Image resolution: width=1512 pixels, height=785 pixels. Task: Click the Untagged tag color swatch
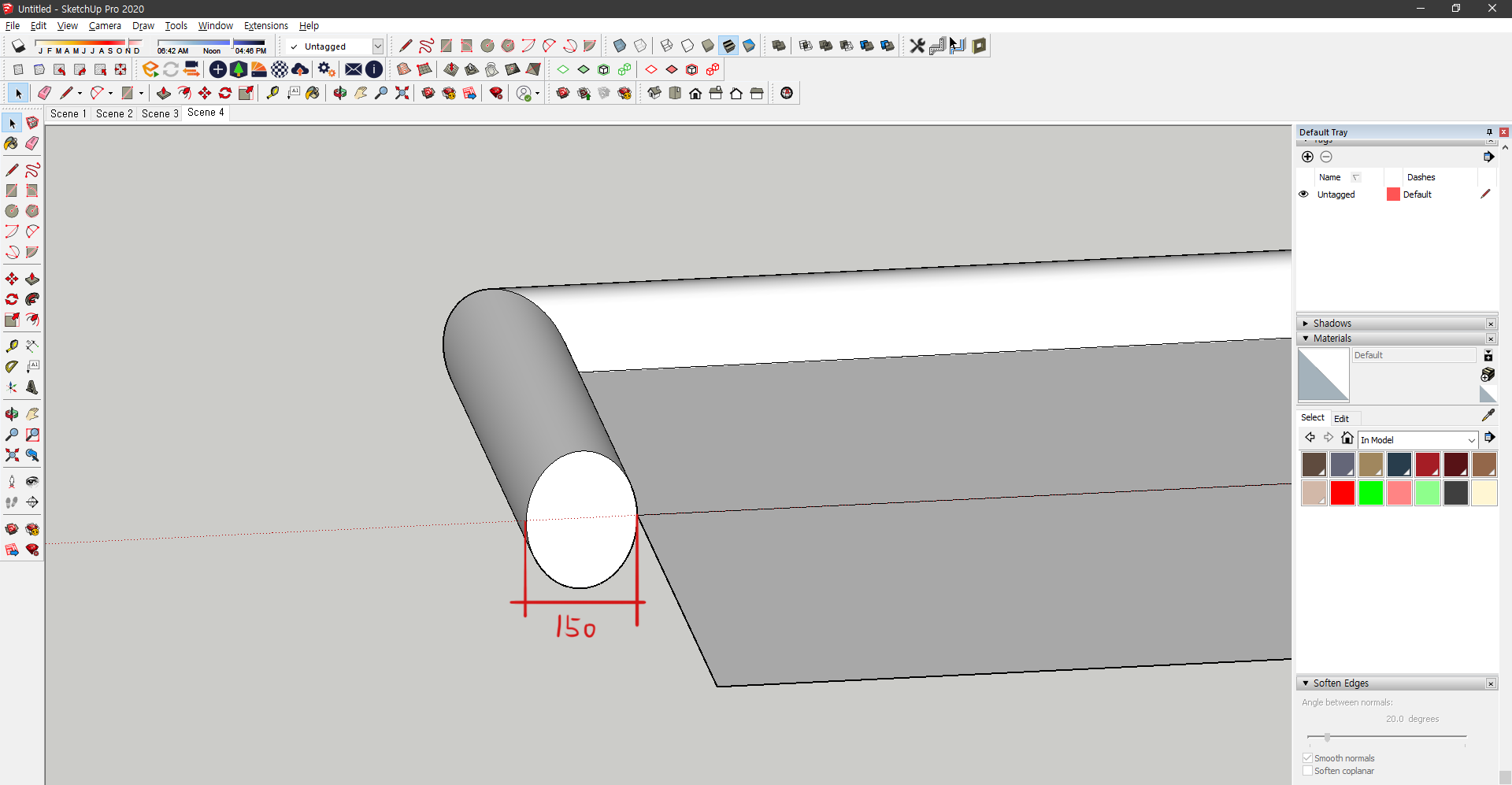(1393, 194)
